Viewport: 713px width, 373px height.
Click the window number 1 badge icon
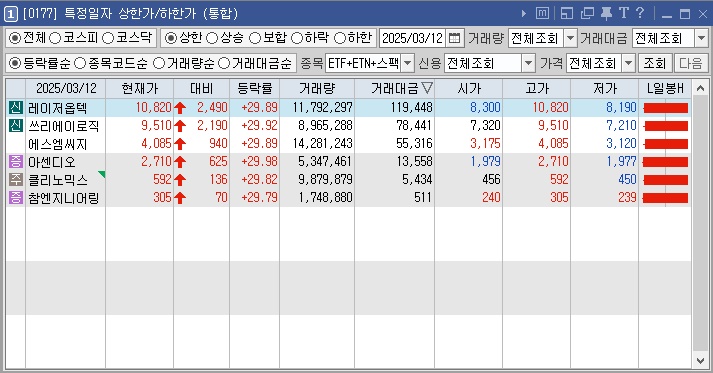[11, 14]
